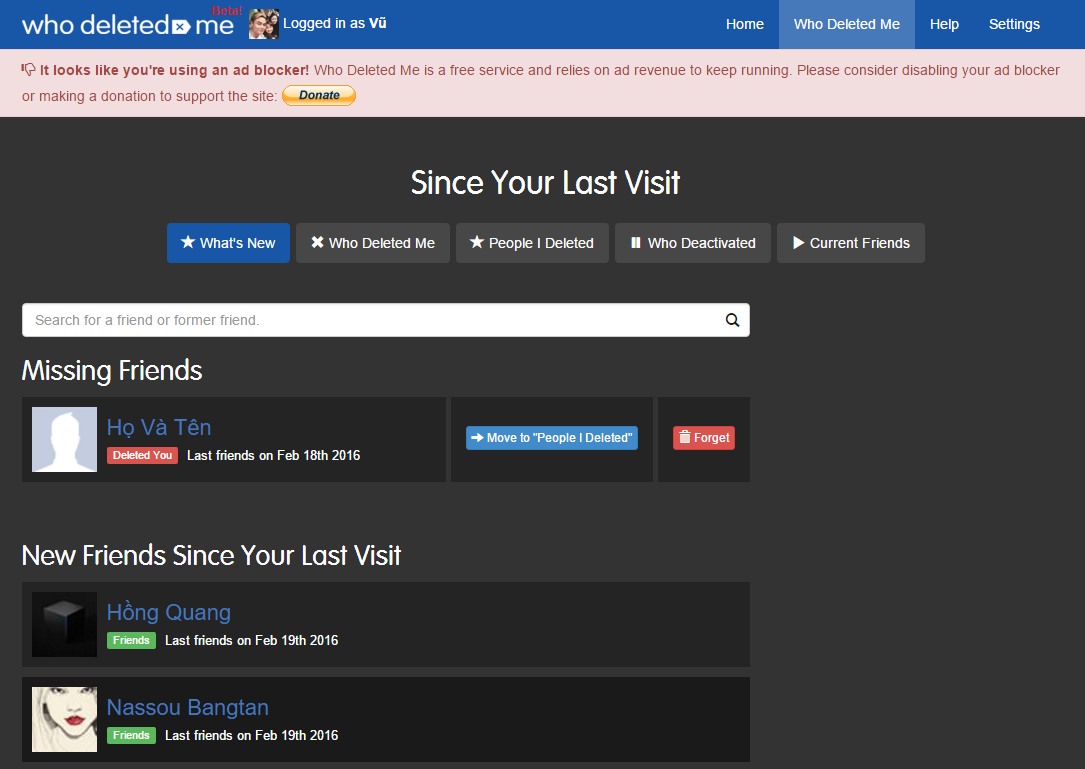Open the Họ Và Tên name link

click(159, 427)
